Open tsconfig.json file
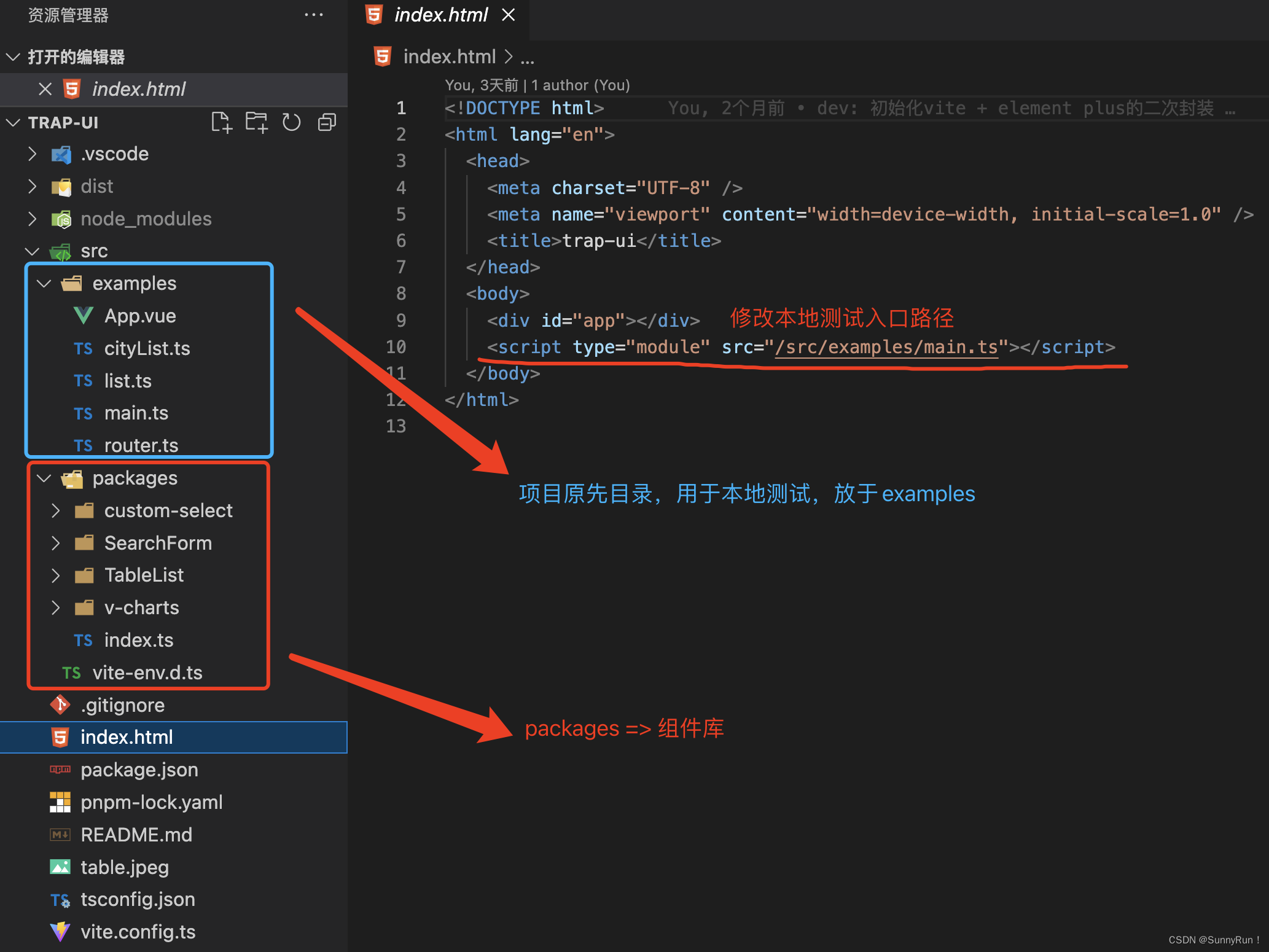 (138, 899)
